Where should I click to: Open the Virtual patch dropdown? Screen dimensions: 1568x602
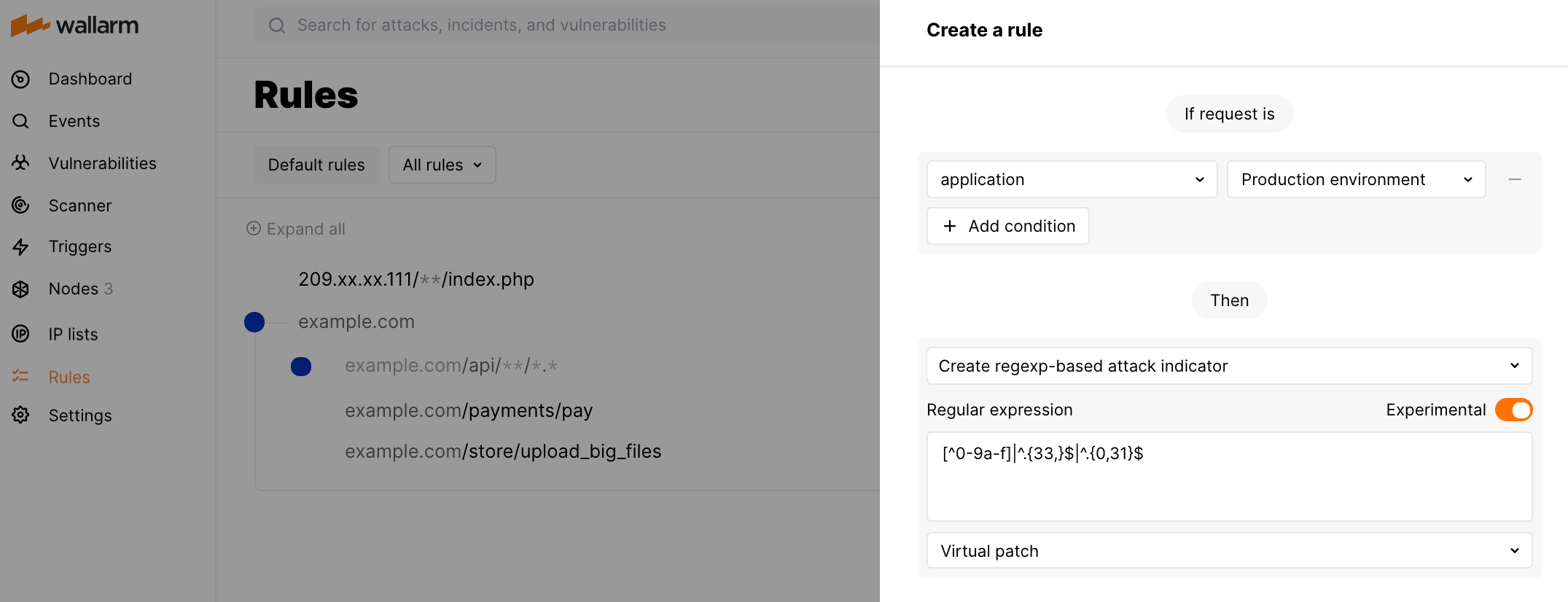1229,551
